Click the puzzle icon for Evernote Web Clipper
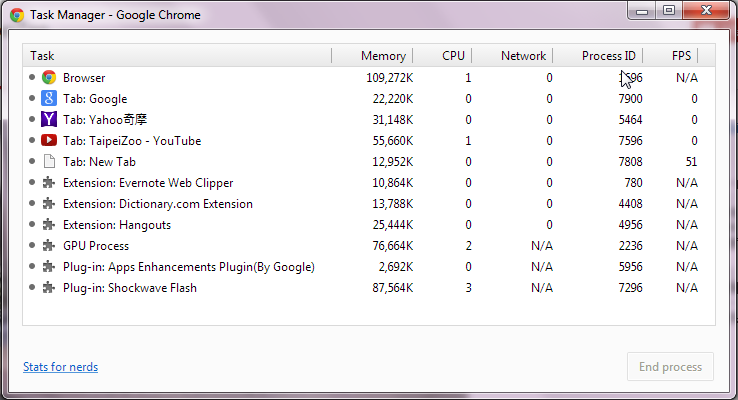This screenshot has height=400, width=738. tap(49, 183)
